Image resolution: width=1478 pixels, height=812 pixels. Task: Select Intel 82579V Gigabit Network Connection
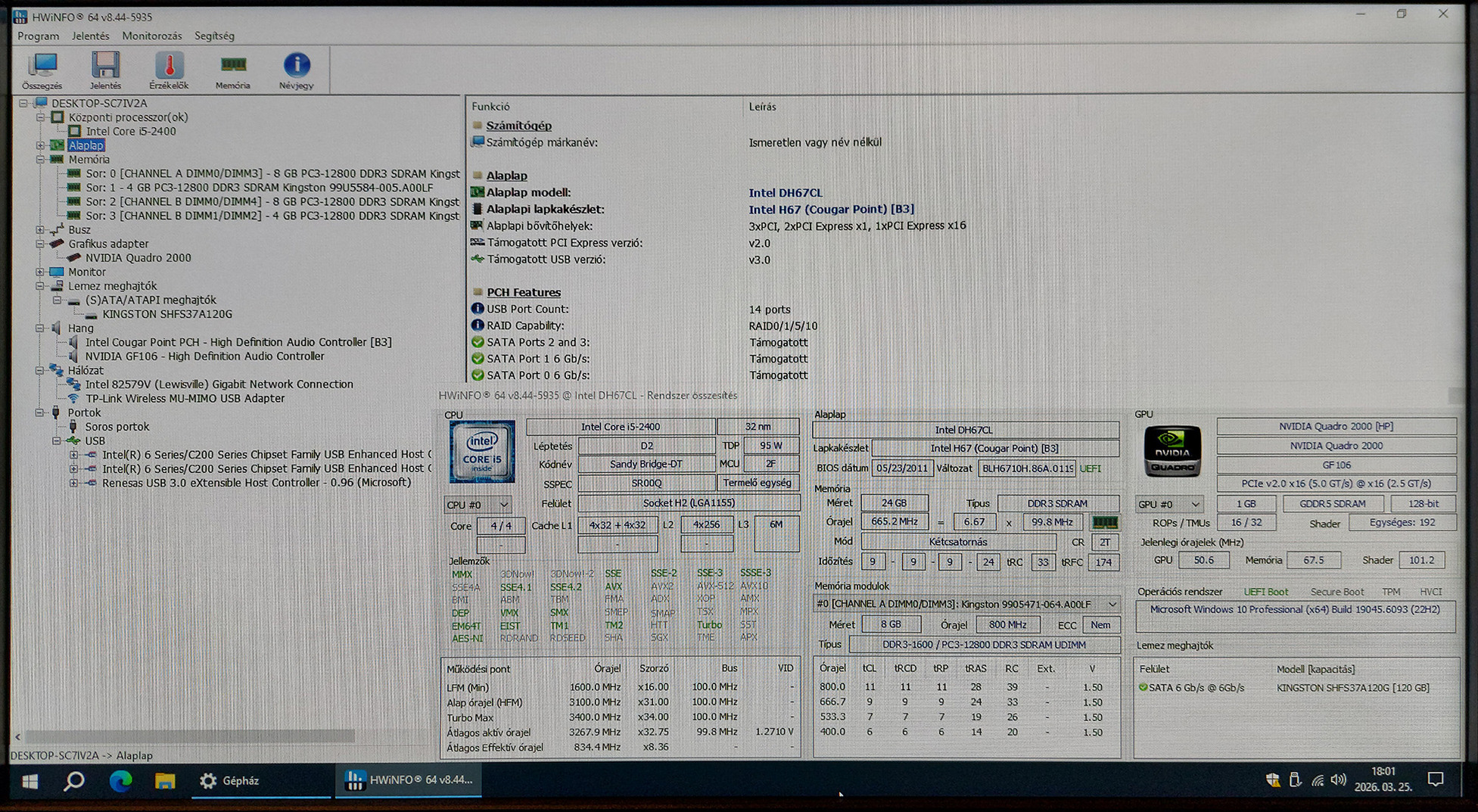click(x=219, y=384)
